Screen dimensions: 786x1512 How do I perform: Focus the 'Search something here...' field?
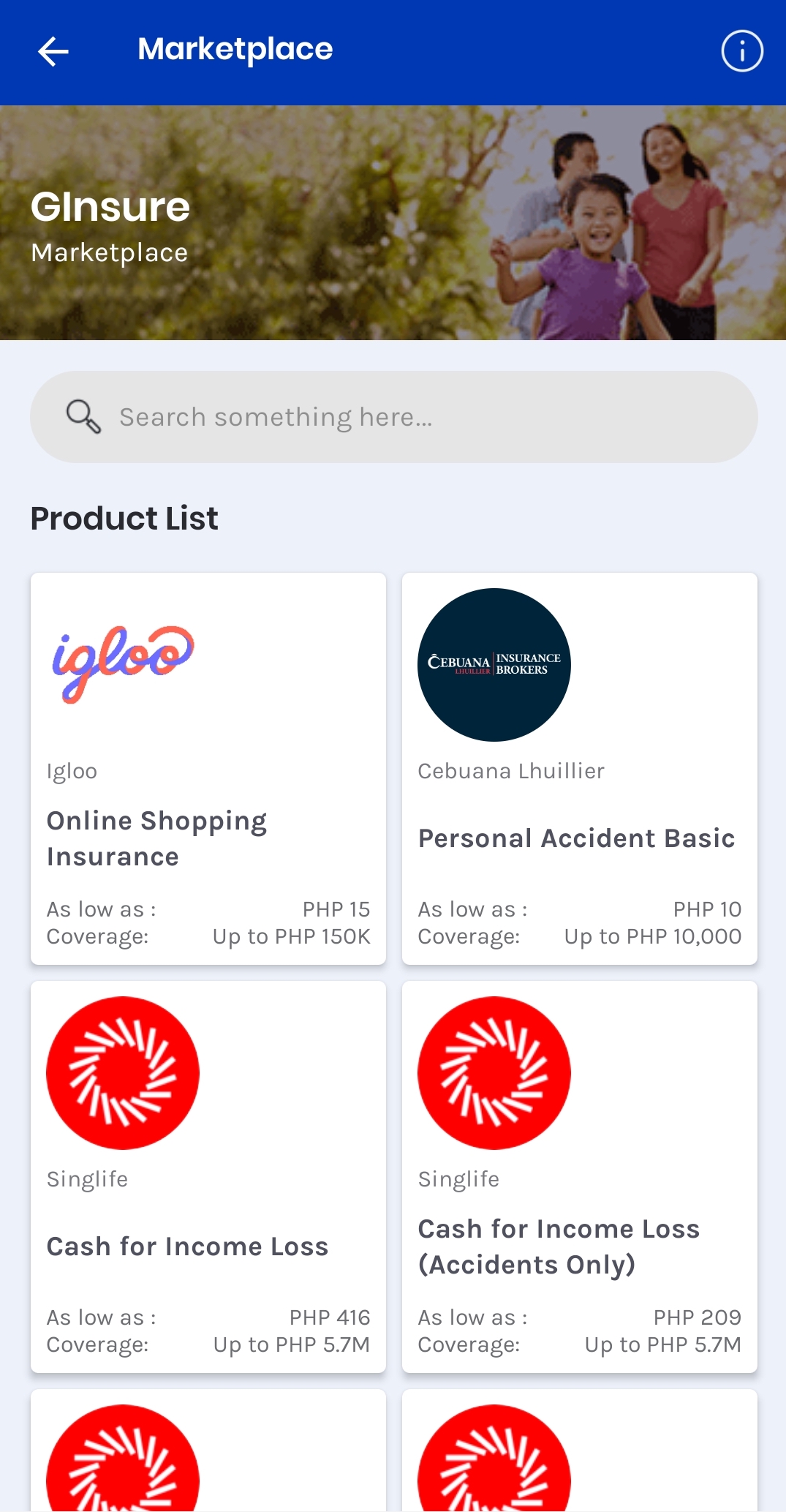click(x=409, y=417)
